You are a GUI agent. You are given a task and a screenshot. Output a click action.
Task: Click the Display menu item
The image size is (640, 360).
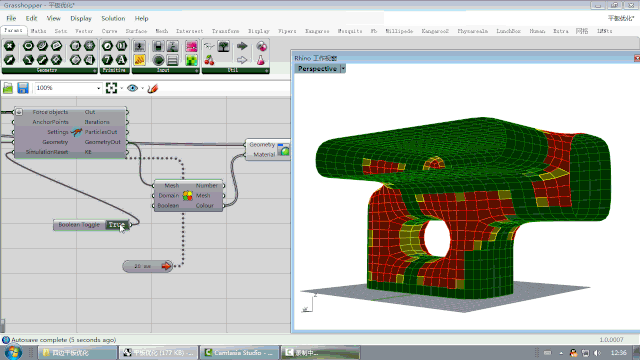click(81, 18)
